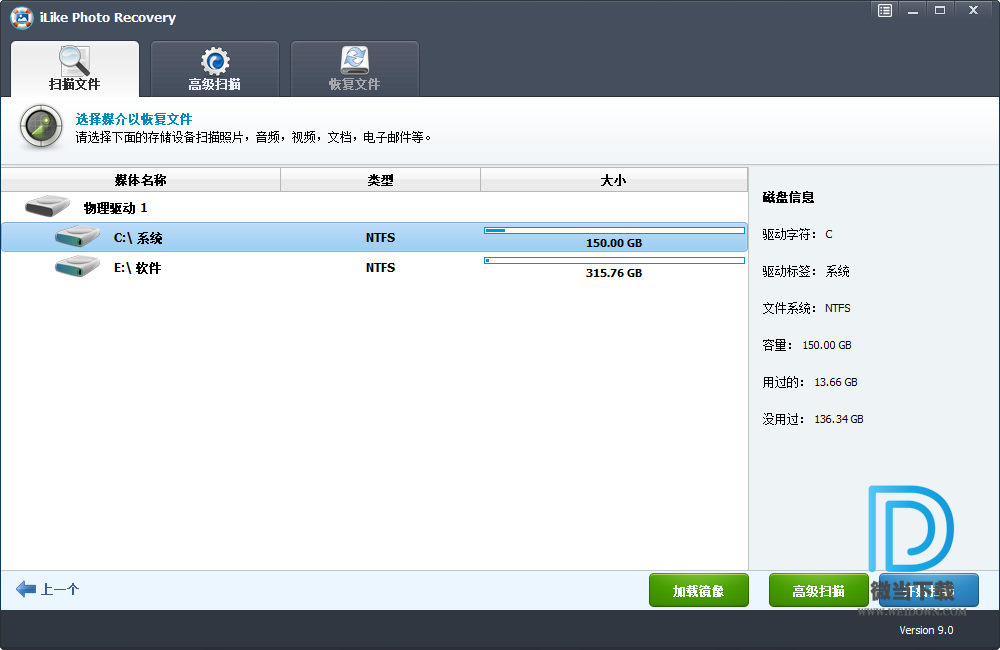Click the 驱动字符: C entry
This screenshot has width=1000, height=650.
797,234
